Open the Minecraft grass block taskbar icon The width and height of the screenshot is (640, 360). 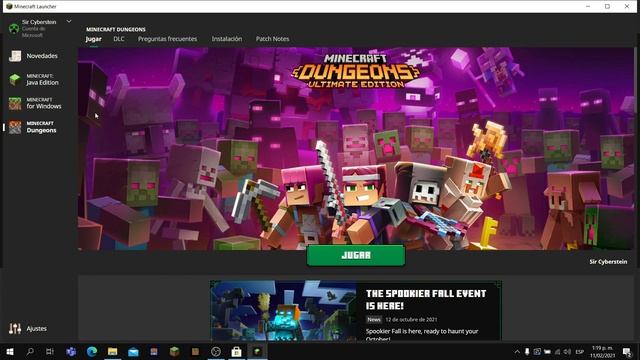(174, 351)
